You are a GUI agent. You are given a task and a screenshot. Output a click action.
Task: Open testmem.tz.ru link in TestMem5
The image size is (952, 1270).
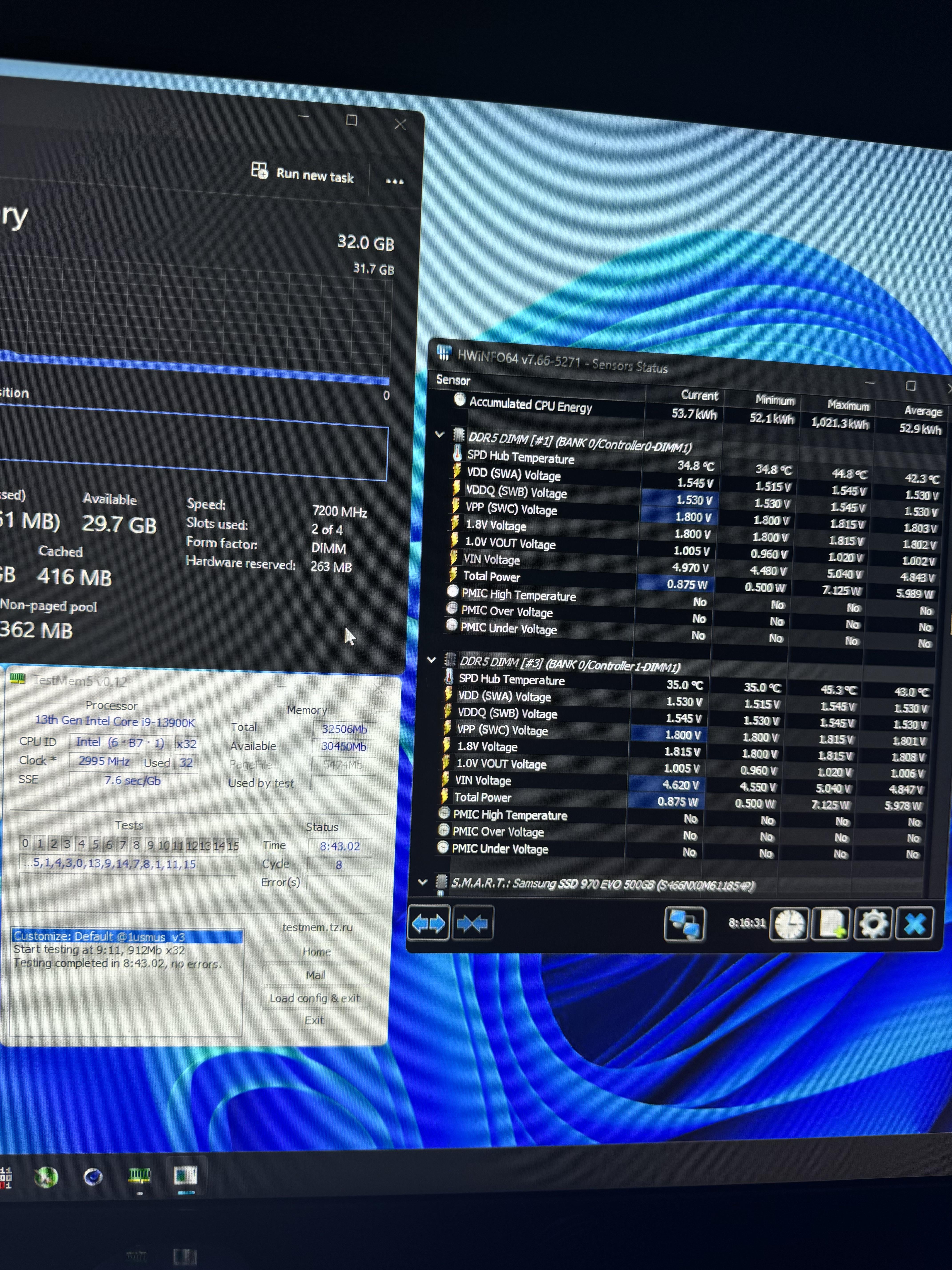[x=317, y=927]
